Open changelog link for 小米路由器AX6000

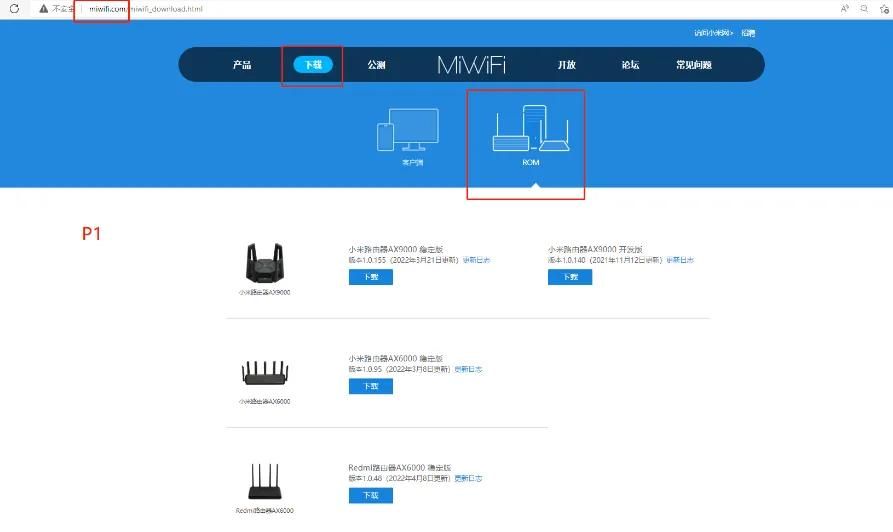pos(468,369)
